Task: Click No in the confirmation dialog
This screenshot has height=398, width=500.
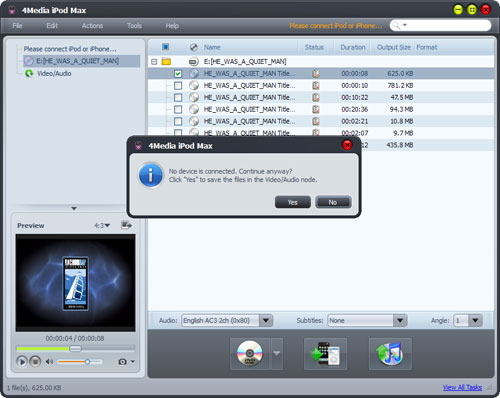Action: 333,202
